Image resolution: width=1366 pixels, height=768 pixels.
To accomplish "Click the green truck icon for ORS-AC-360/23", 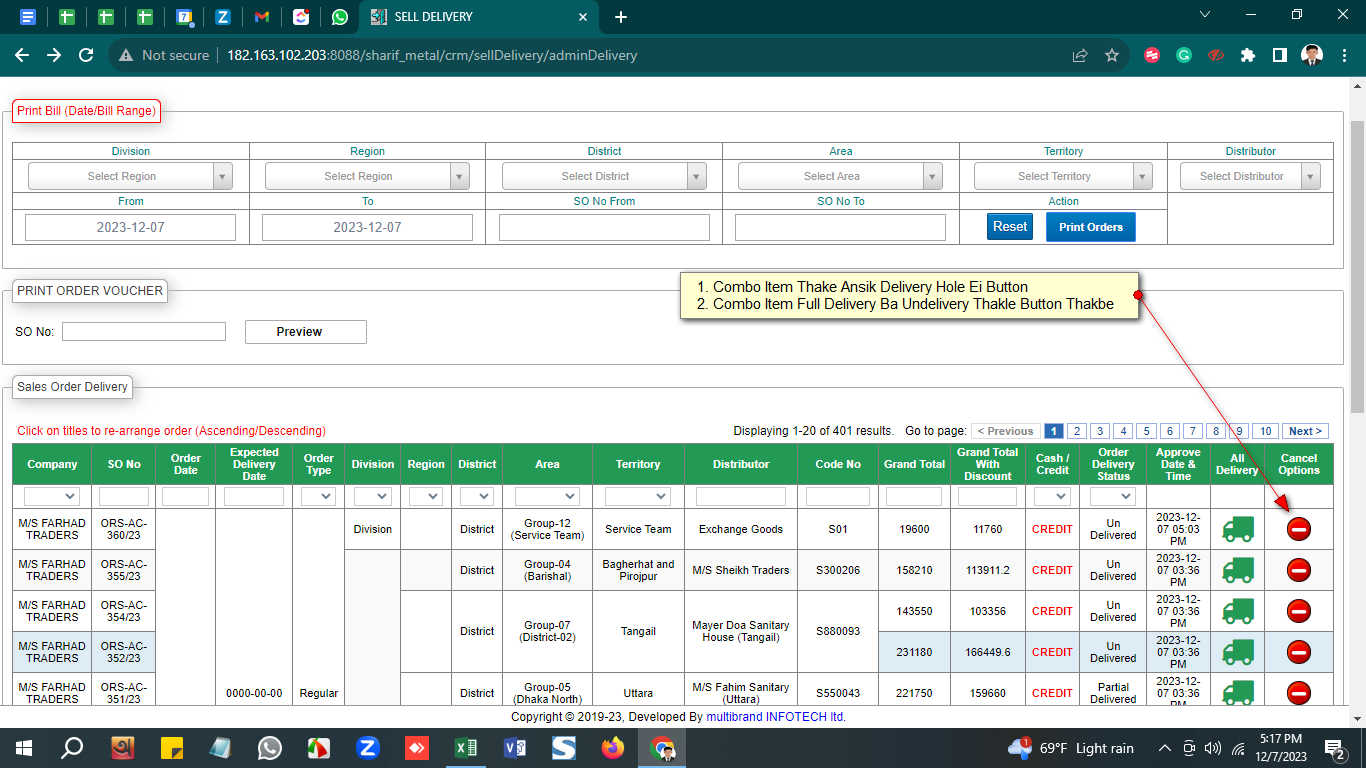I will [1237, 529].
